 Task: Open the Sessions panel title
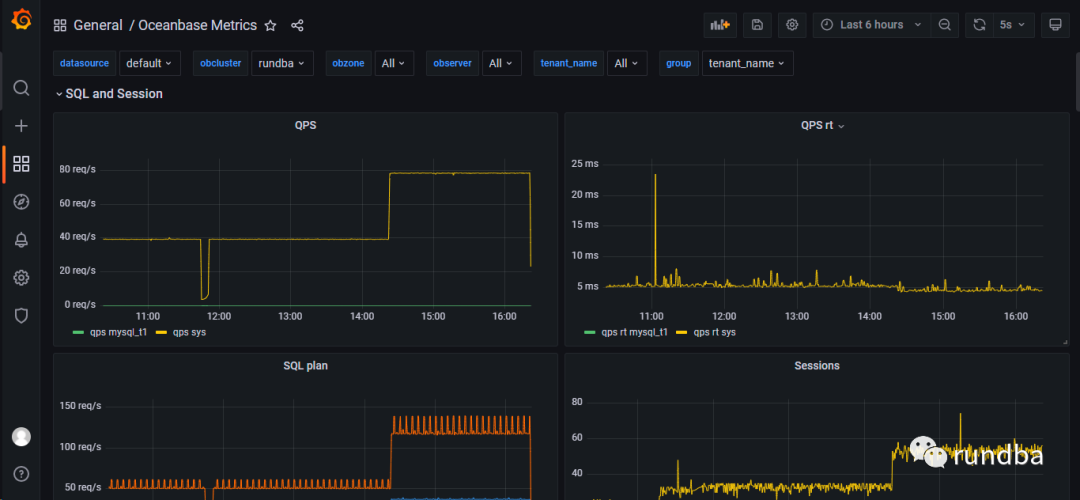(x=817, y=366)
